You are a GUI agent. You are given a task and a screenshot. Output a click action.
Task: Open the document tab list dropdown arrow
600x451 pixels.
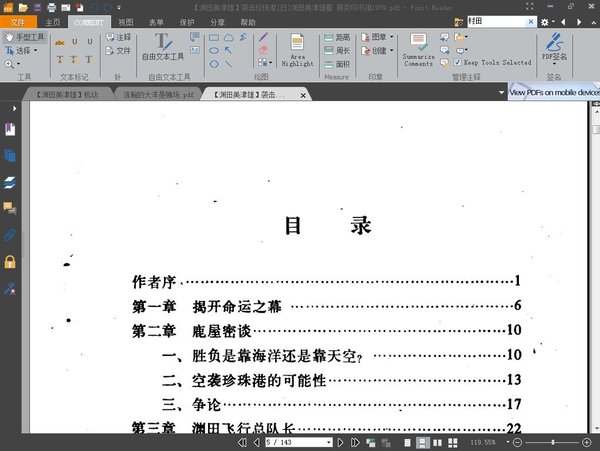click(x=501, y=93)
